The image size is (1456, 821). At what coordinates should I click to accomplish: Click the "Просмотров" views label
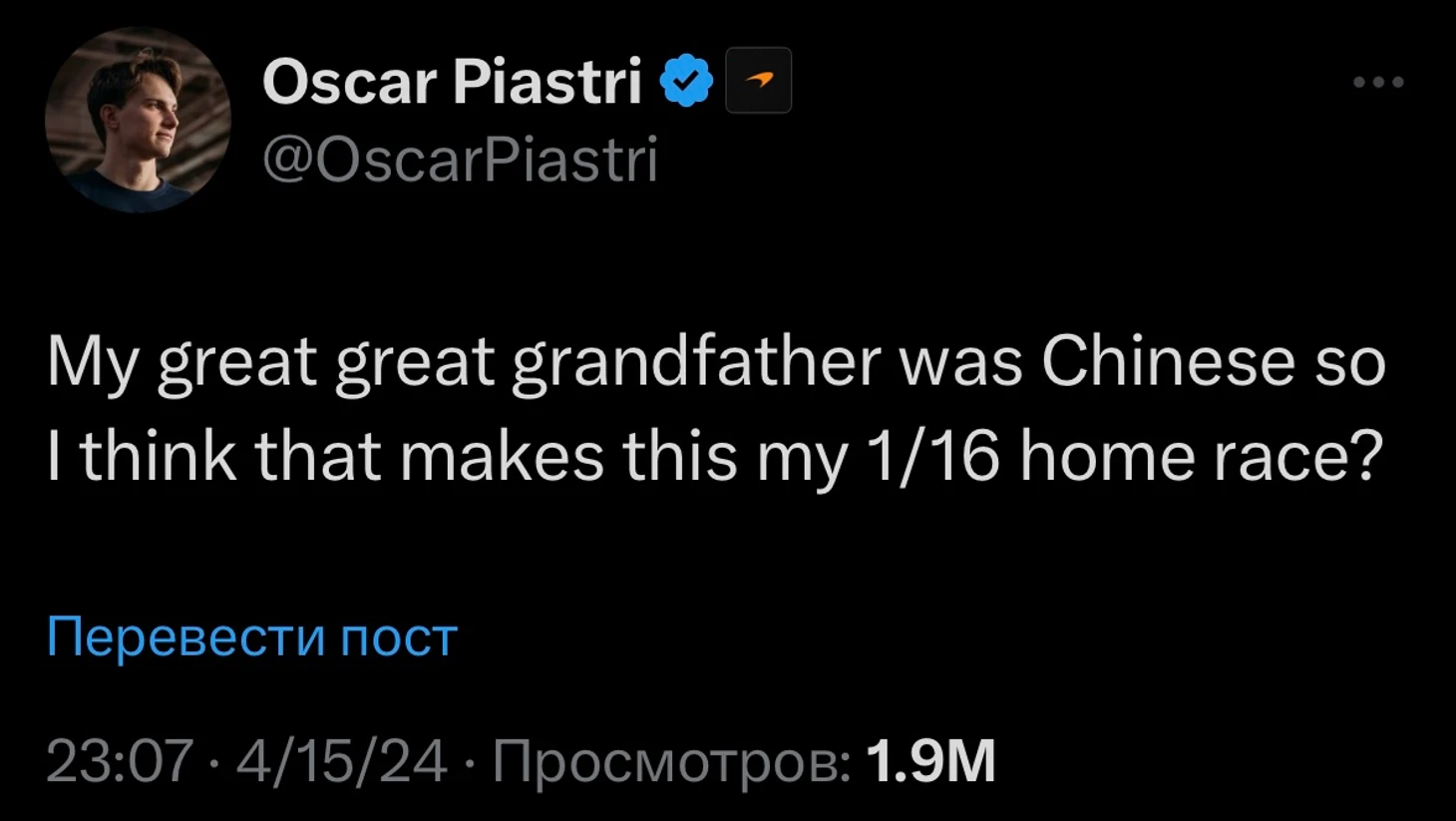pos(671,761)
